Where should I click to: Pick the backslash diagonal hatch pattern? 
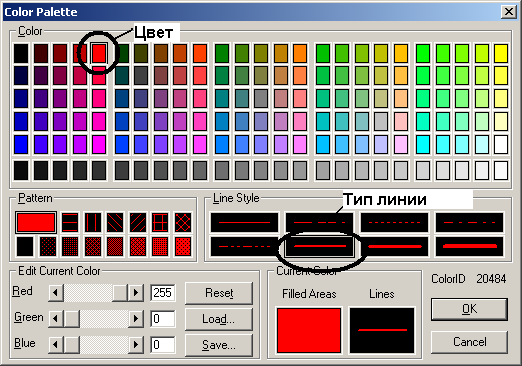tap(115, 222)
